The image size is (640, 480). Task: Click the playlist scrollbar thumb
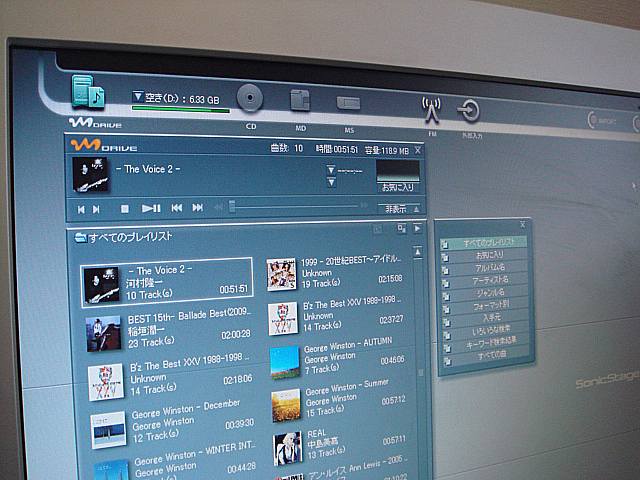click(420, 373)
